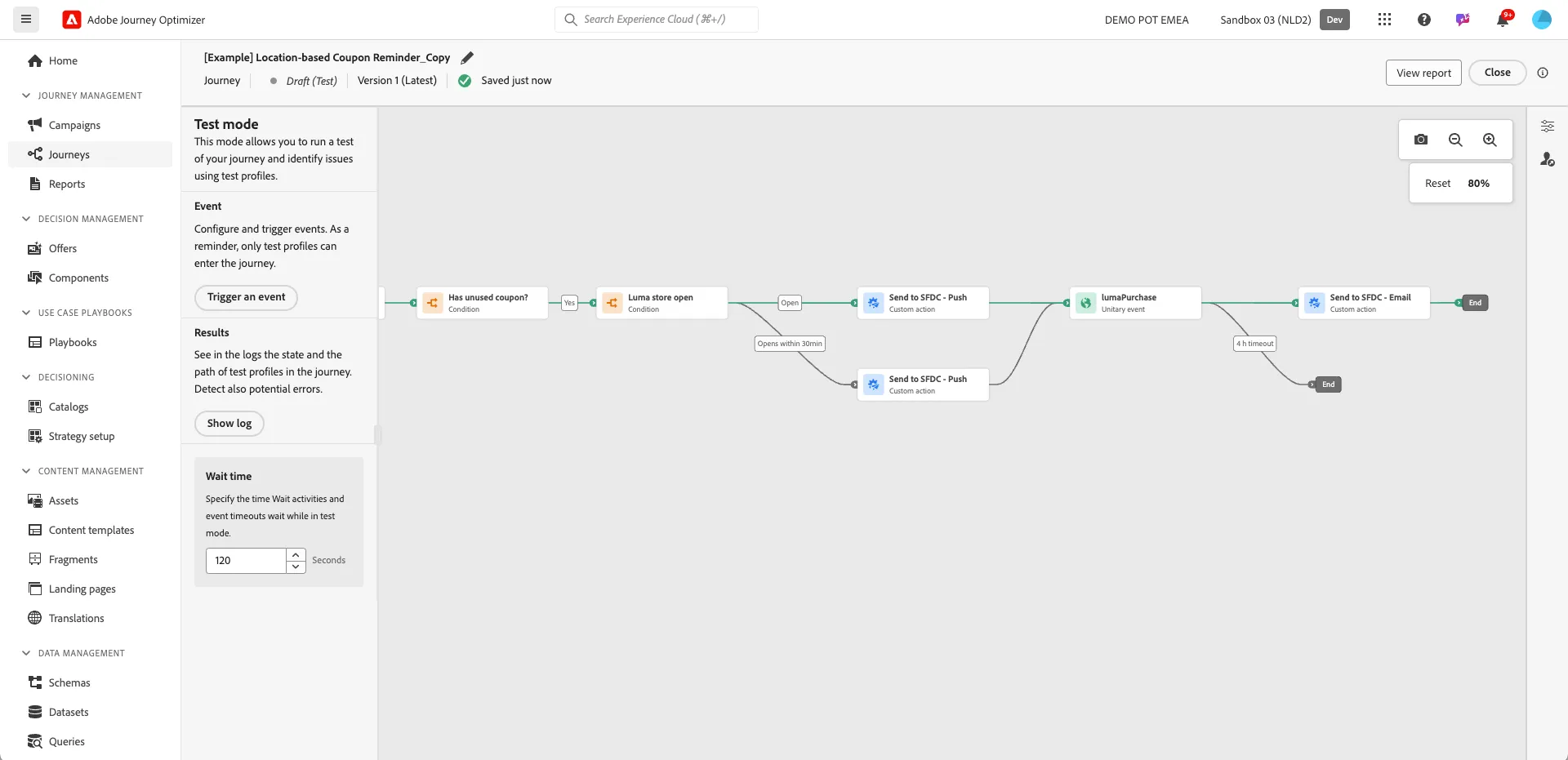Viewport: 1568px width, 760px height.
Task: Collapse the Decisioning section
Action: click(x=26, y=377)
